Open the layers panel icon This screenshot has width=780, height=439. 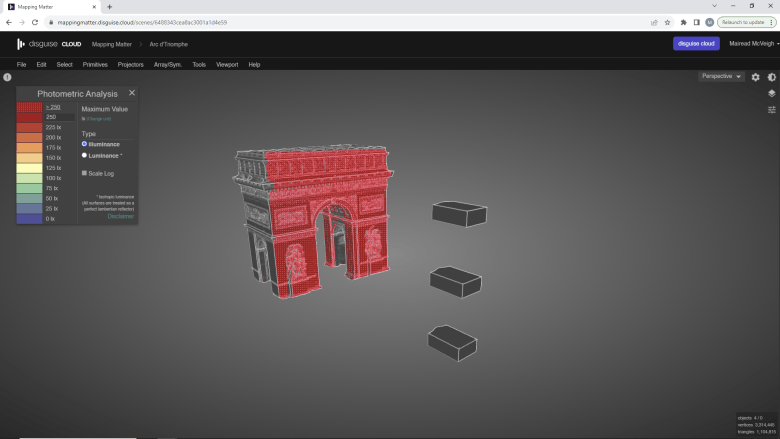[x=772, y=93]
